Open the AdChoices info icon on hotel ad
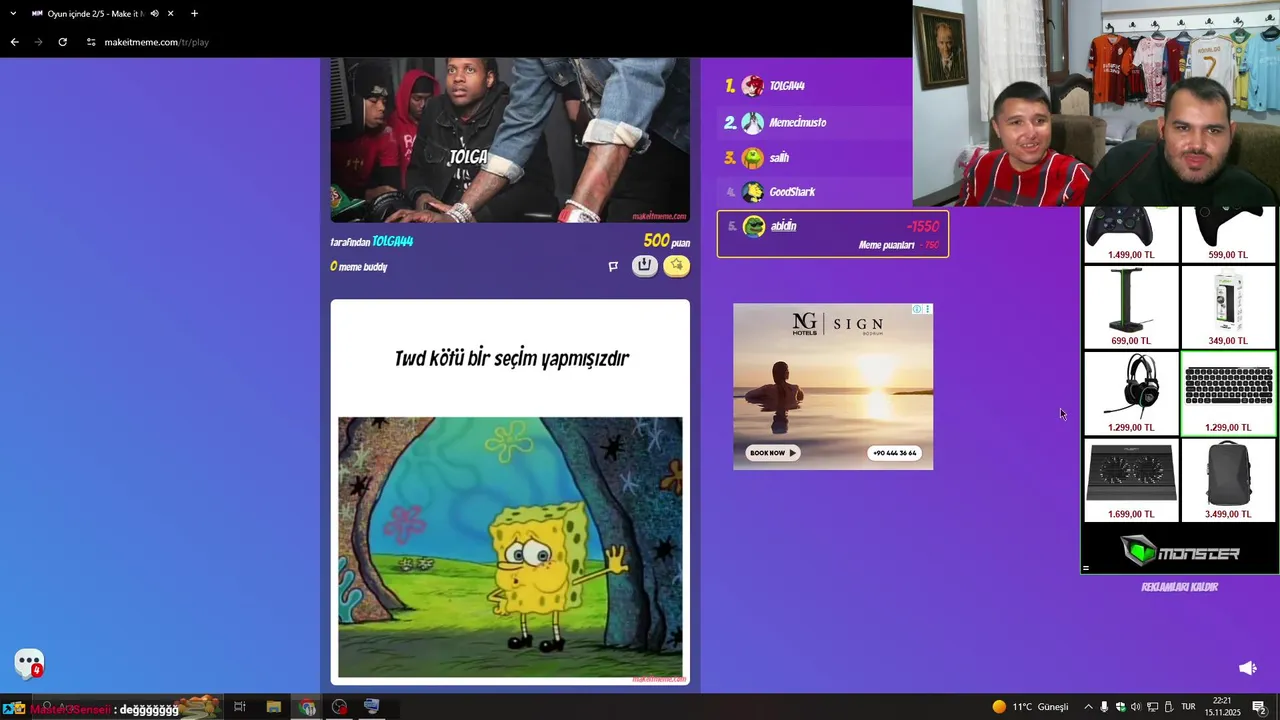The height and width of the screenshot is (720, 1280). click(x=917, y=309)
